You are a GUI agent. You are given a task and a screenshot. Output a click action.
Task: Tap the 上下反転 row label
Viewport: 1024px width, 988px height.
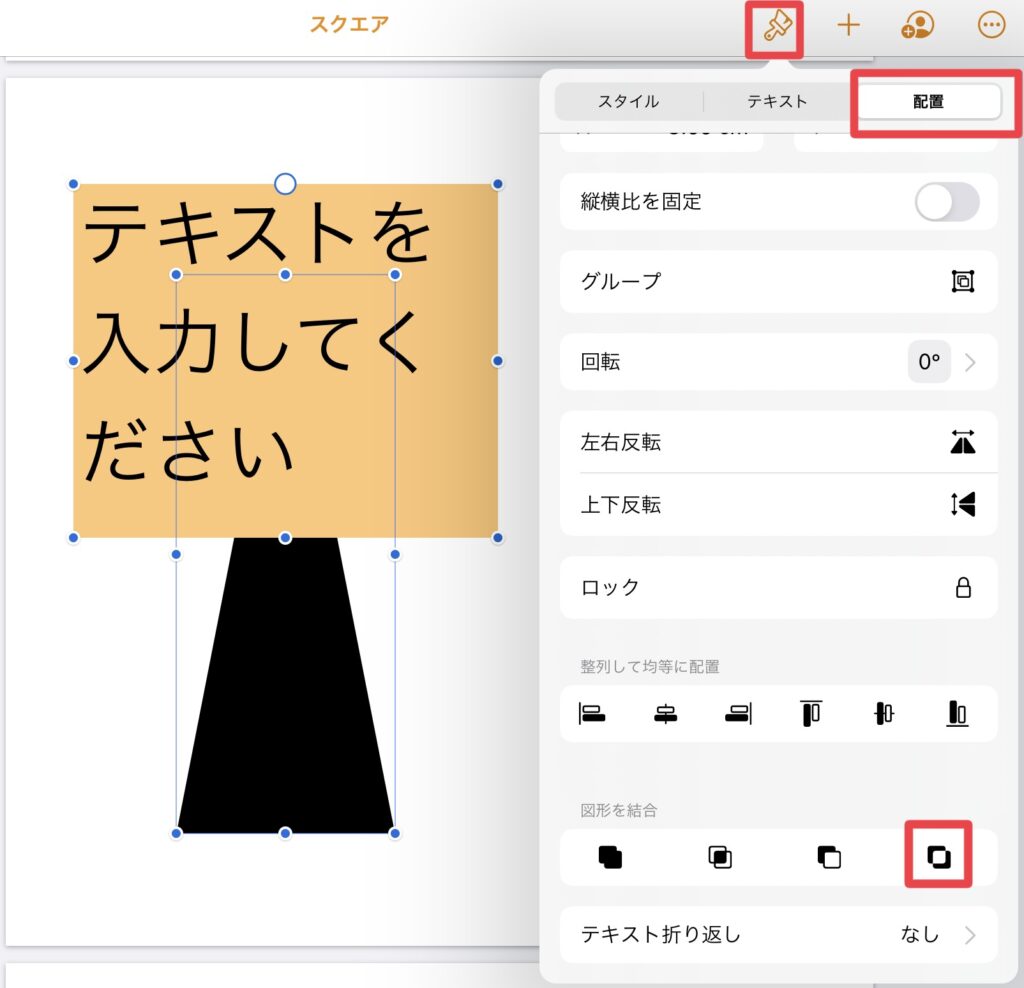coord(620,505)
